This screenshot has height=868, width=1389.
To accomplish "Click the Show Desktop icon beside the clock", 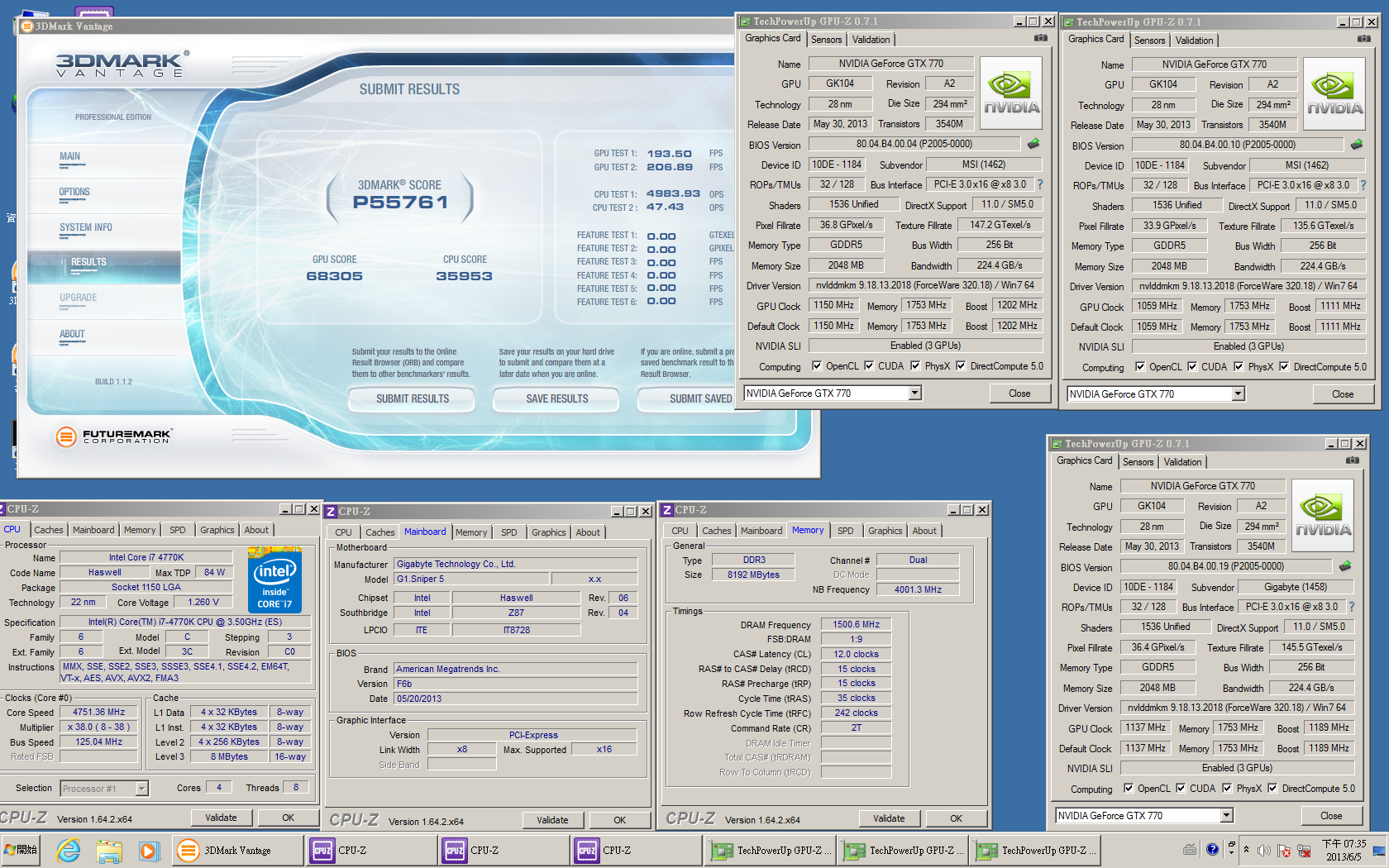I will [x=1378, y=851].
